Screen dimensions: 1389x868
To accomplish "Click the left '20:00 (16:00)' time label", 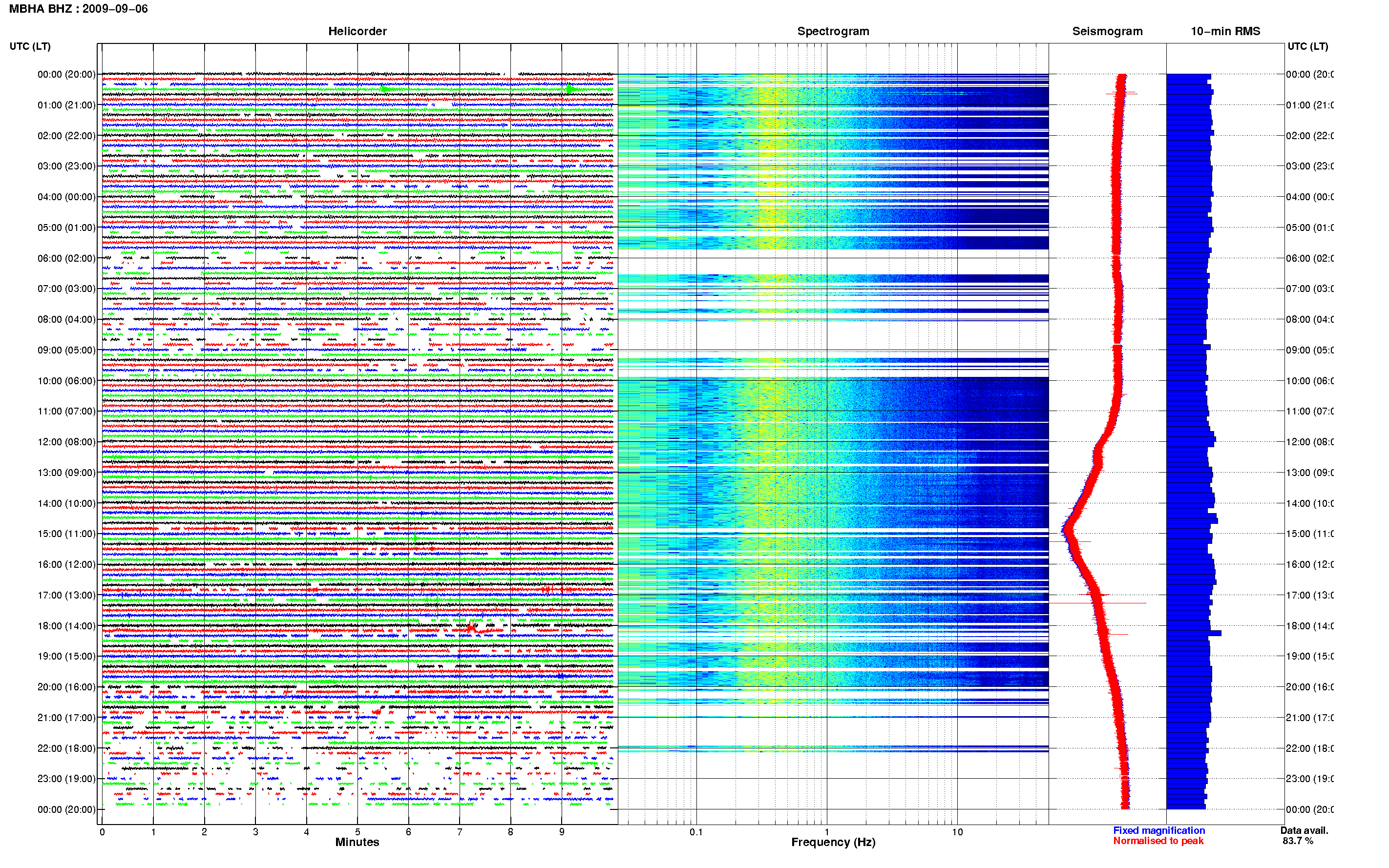I will click(66, 686).
